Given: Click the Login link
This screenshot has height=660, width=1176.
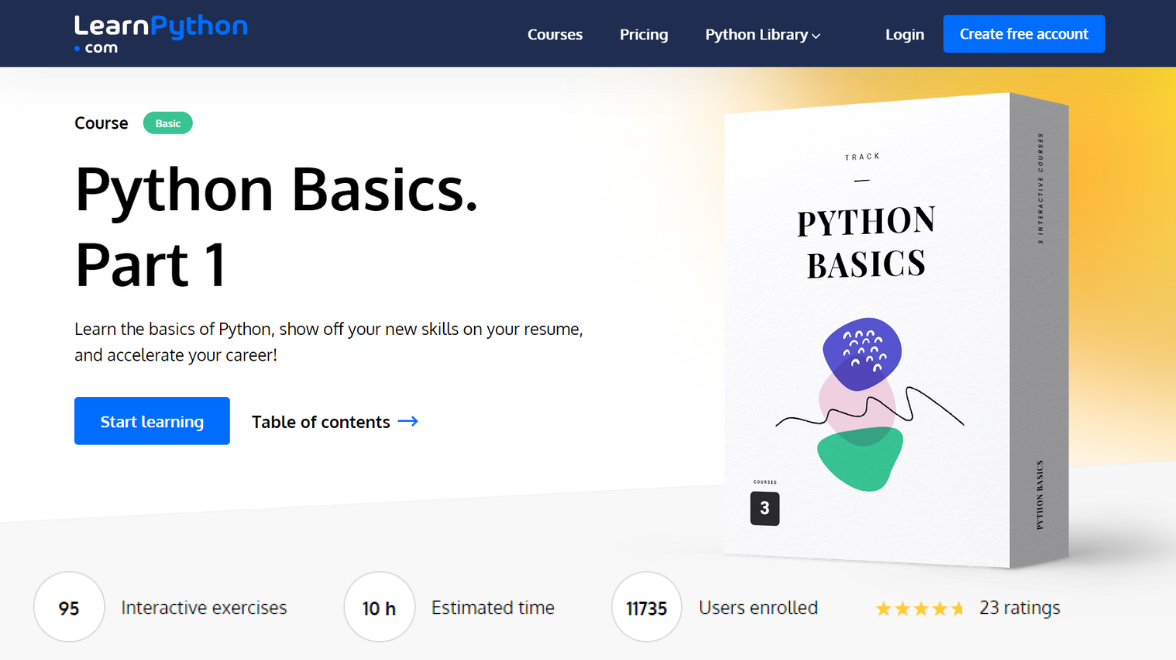Looking at the screenshot, I should [904, 34].
